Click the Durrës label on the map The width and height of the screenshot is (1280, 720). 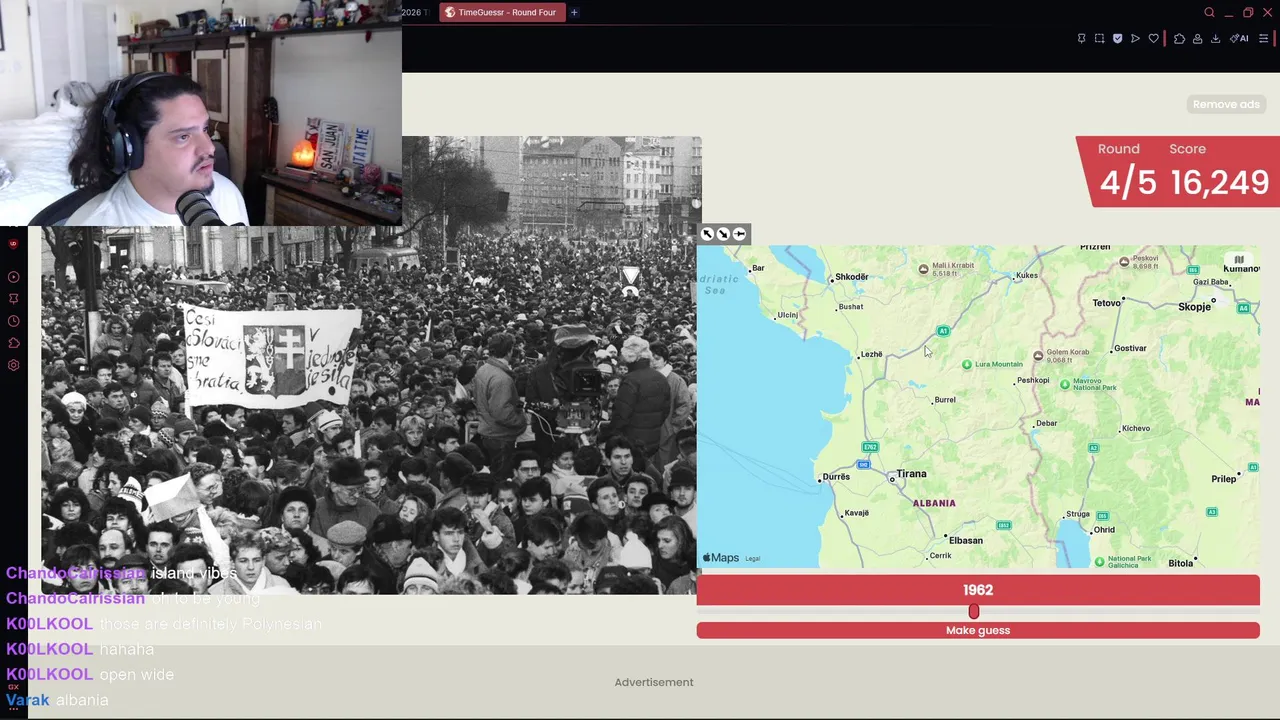click(836, 477)
